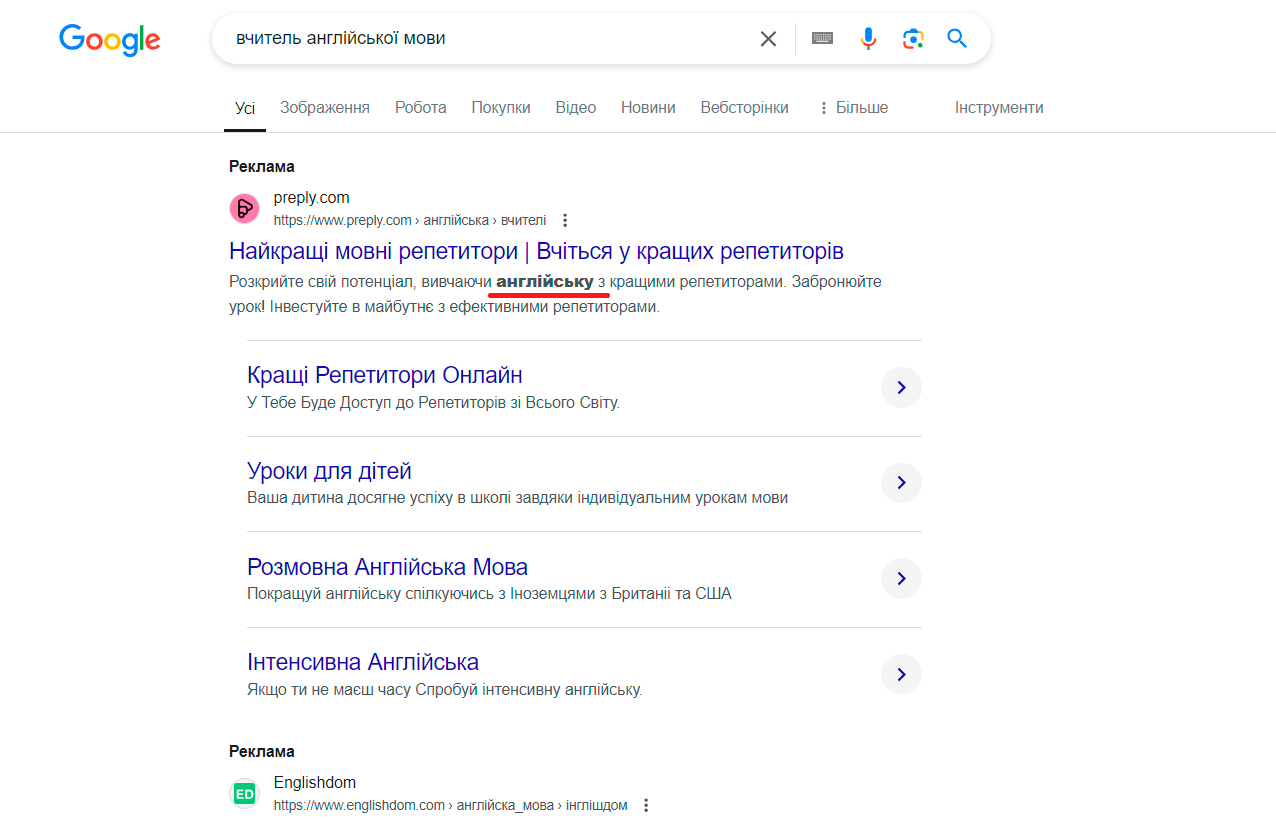Start voice search with microphone icon
Viewport: 1276px width, 829px height.
[x=868, y=39]
